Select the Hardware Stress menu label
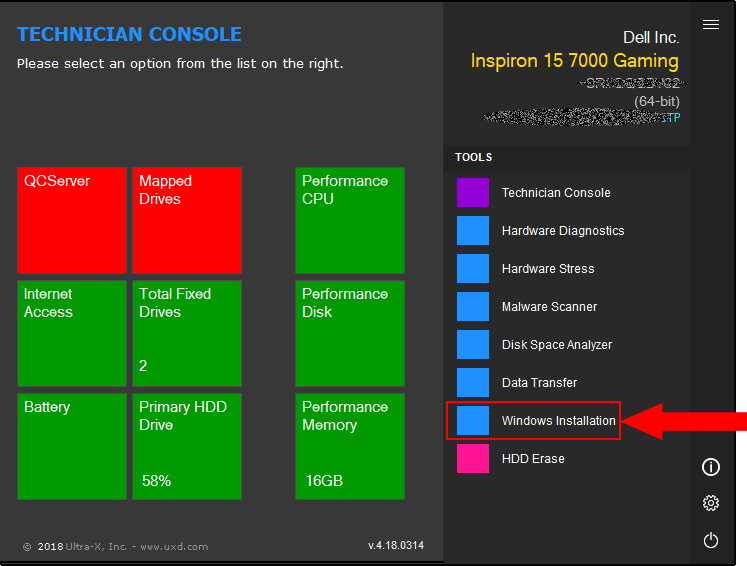The width and height of the screenshot is (747, 566). click(548, 269)
